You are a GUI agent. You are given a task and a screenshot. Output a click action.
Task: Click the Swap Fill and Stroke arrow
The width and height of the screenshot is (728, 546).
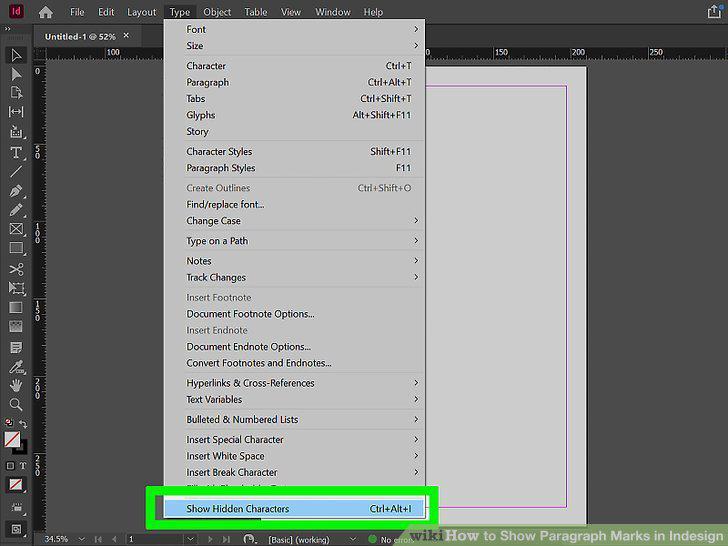coord(23,423)
